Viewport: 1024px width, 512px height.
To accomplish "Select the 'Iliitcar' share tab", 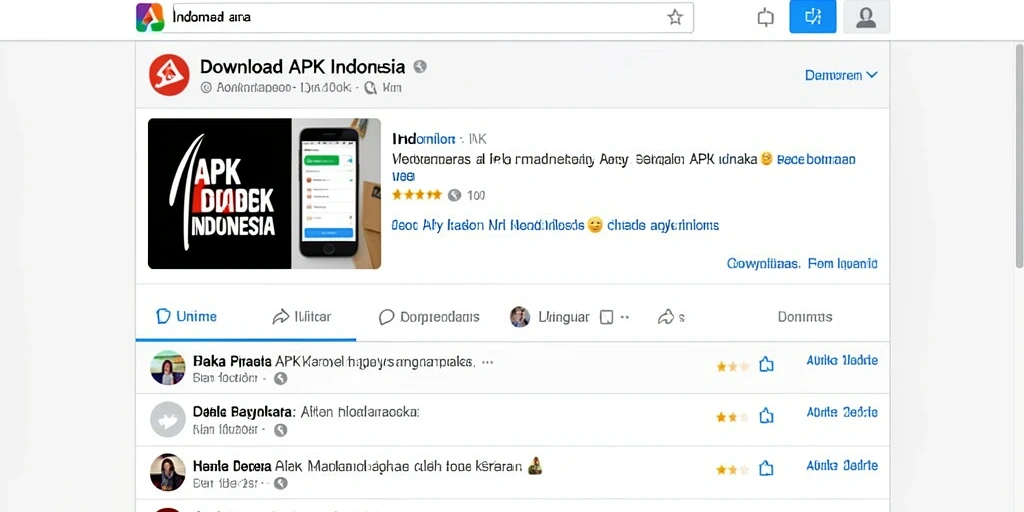I will coord(302,317).
